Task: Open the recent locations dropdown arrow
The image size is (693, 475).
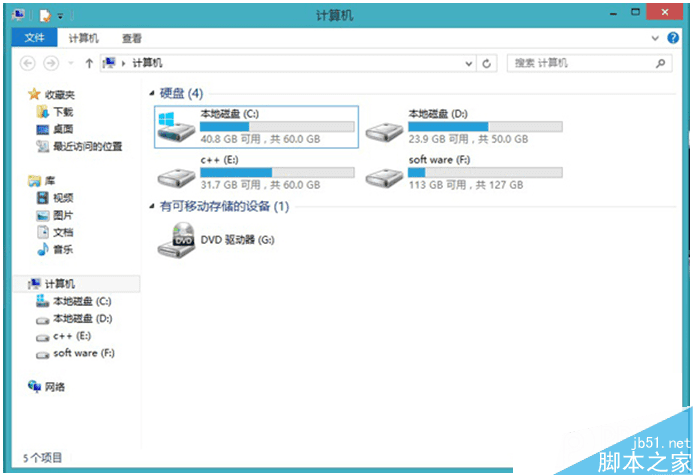Action: point(71,63)
